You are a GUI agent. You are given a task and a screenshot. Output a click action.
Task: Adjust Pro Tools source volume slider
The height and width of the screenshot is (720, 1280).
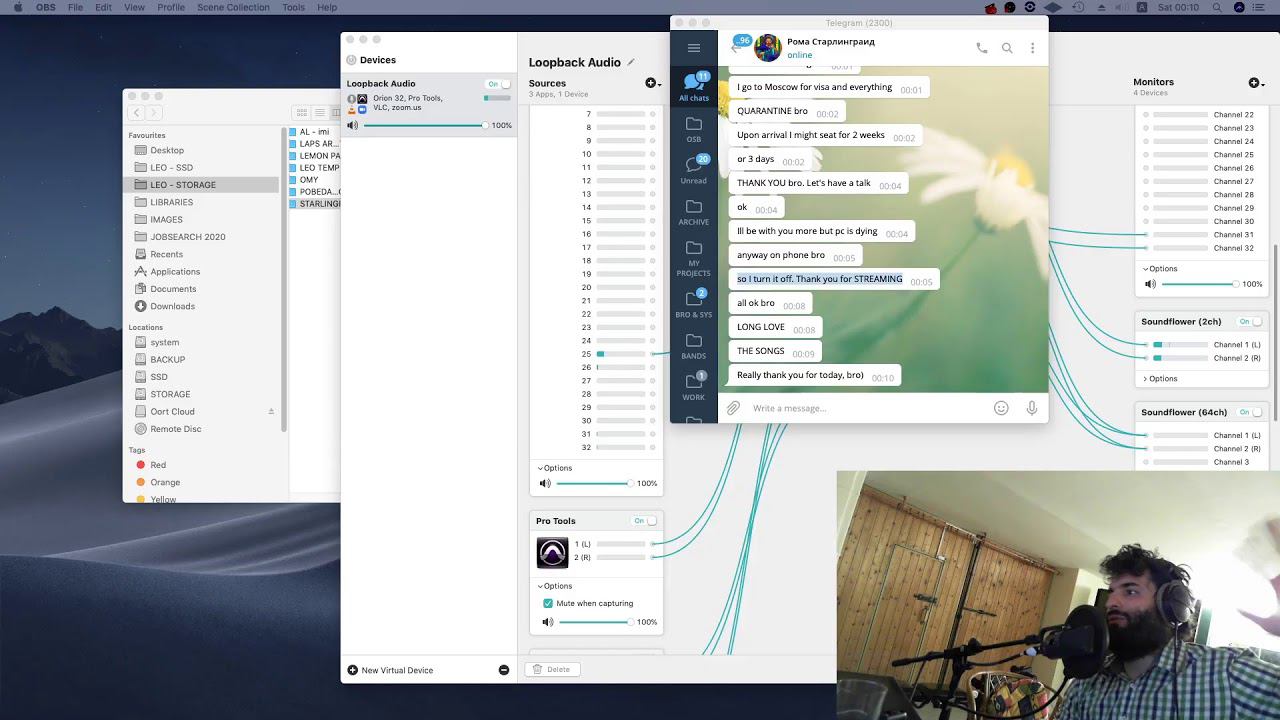[x=595, y=622]
